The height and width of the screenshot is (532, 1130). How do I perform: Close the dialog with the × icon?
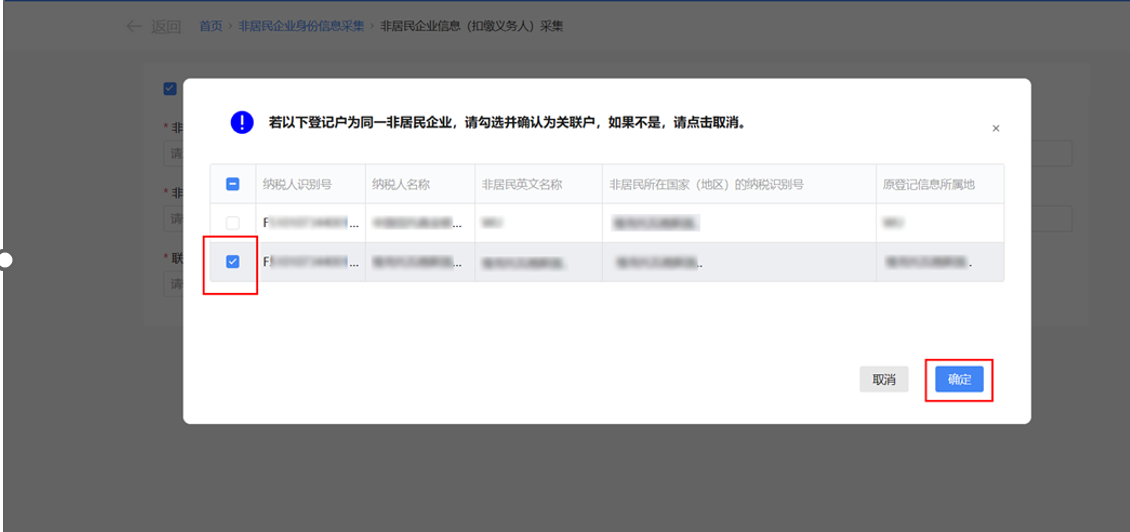995,129
